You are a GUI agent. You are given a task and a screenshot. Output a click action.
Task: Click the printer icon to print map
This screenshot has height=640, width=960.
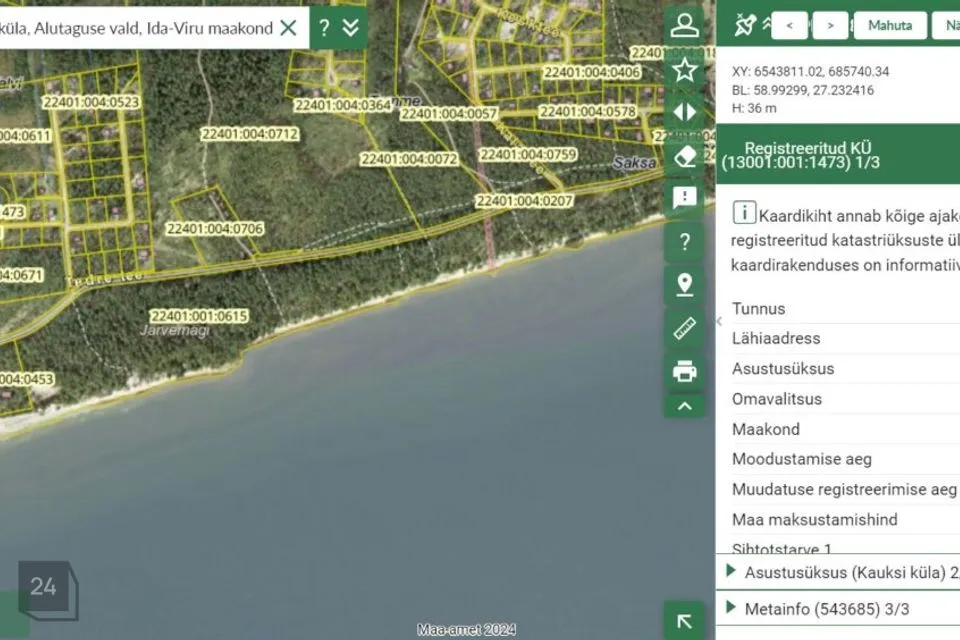click(685, 371)
